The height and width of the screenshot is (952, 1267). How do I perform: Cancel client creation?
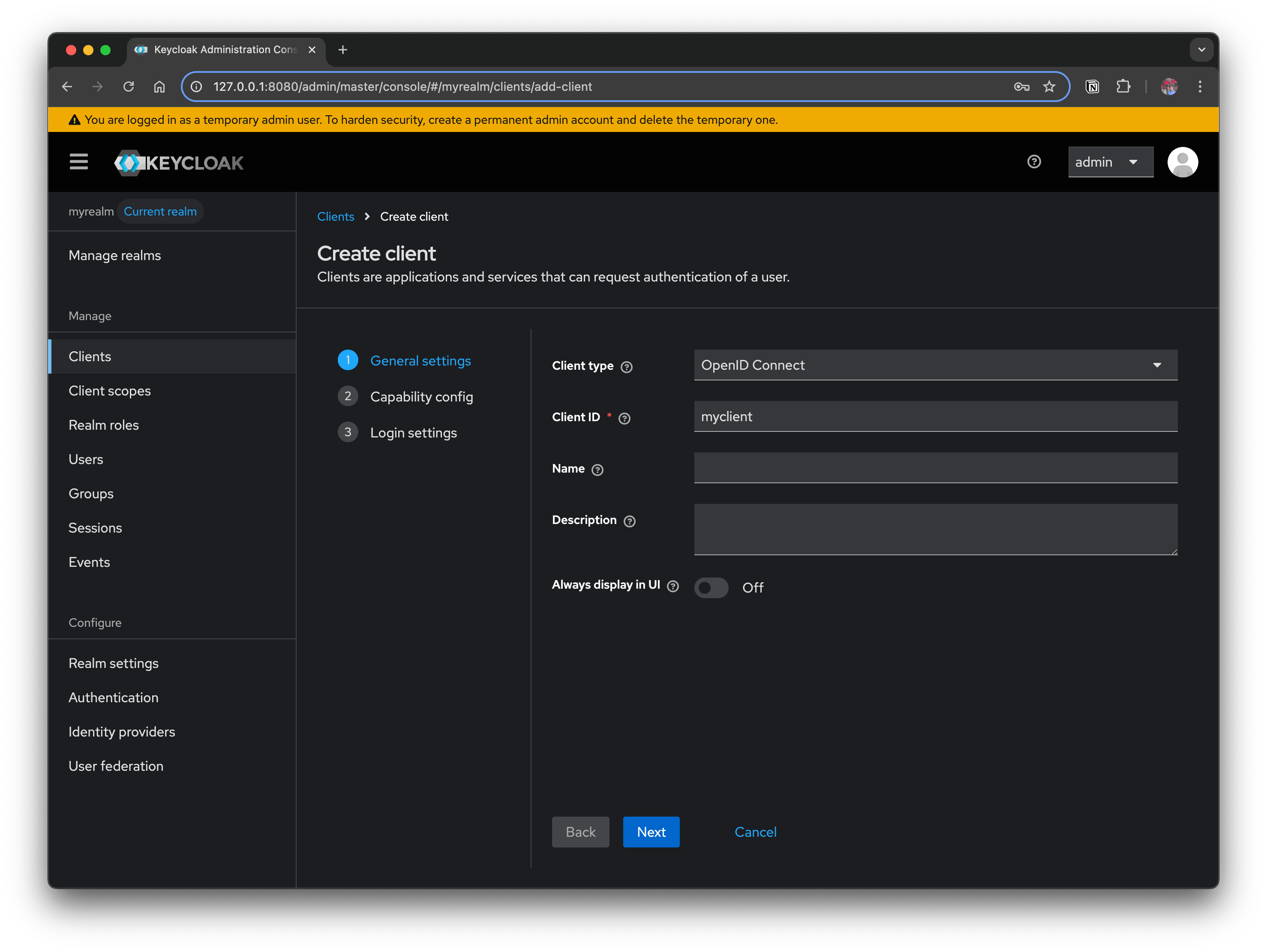pyautogui.click(x=756, y=832)
